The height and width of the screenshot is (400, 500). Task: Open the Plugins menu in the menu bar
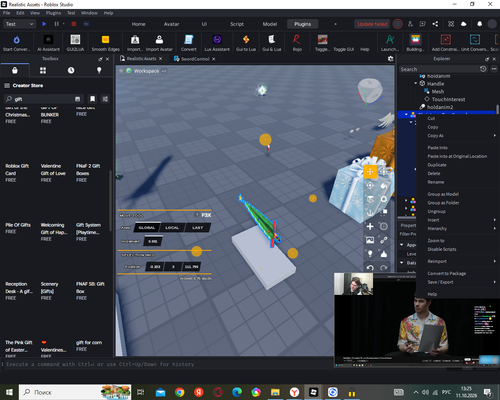point(53,13)
